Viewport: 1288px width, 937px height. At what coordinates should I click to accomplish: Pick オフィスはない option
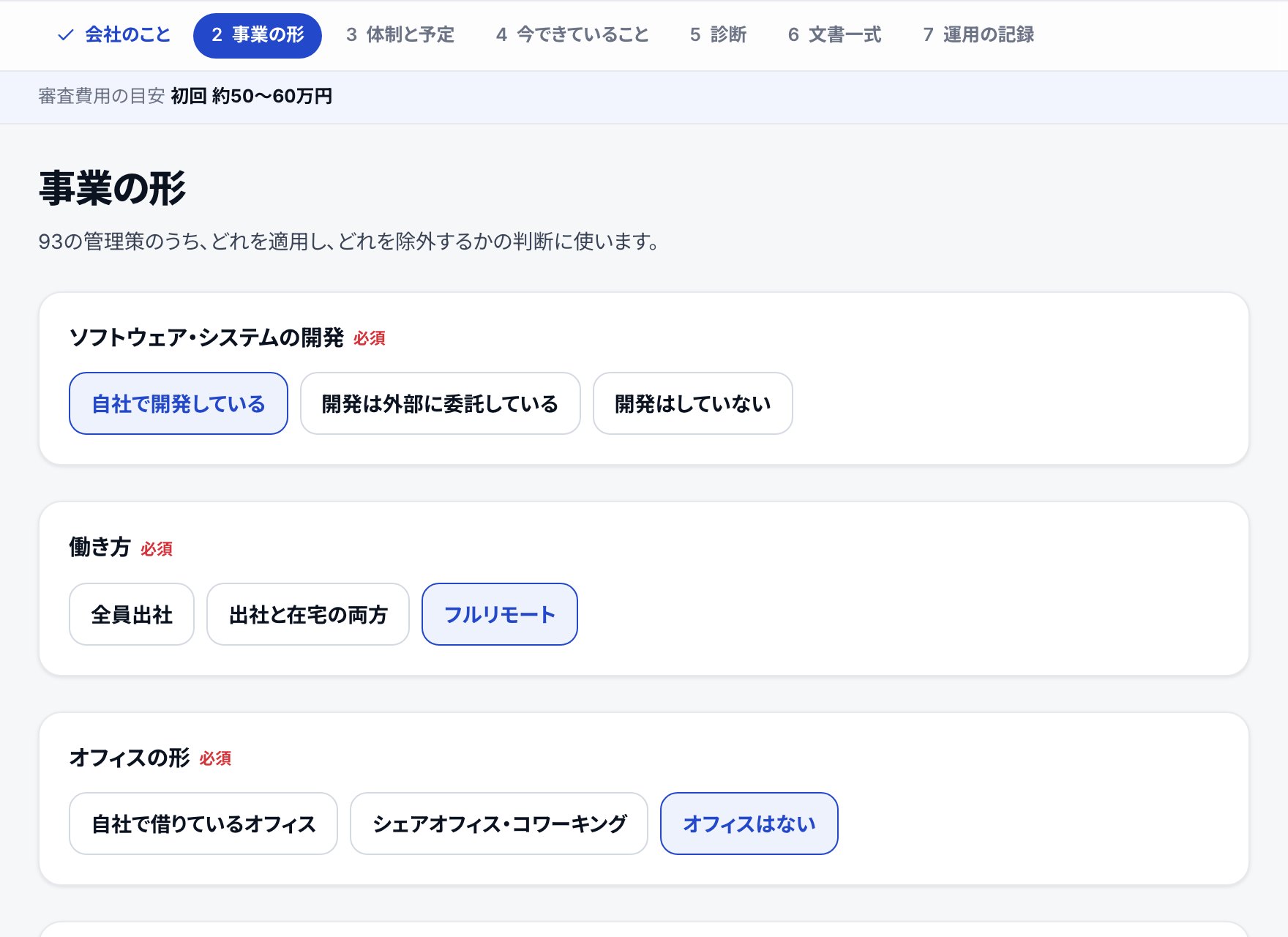click(749, 824)
